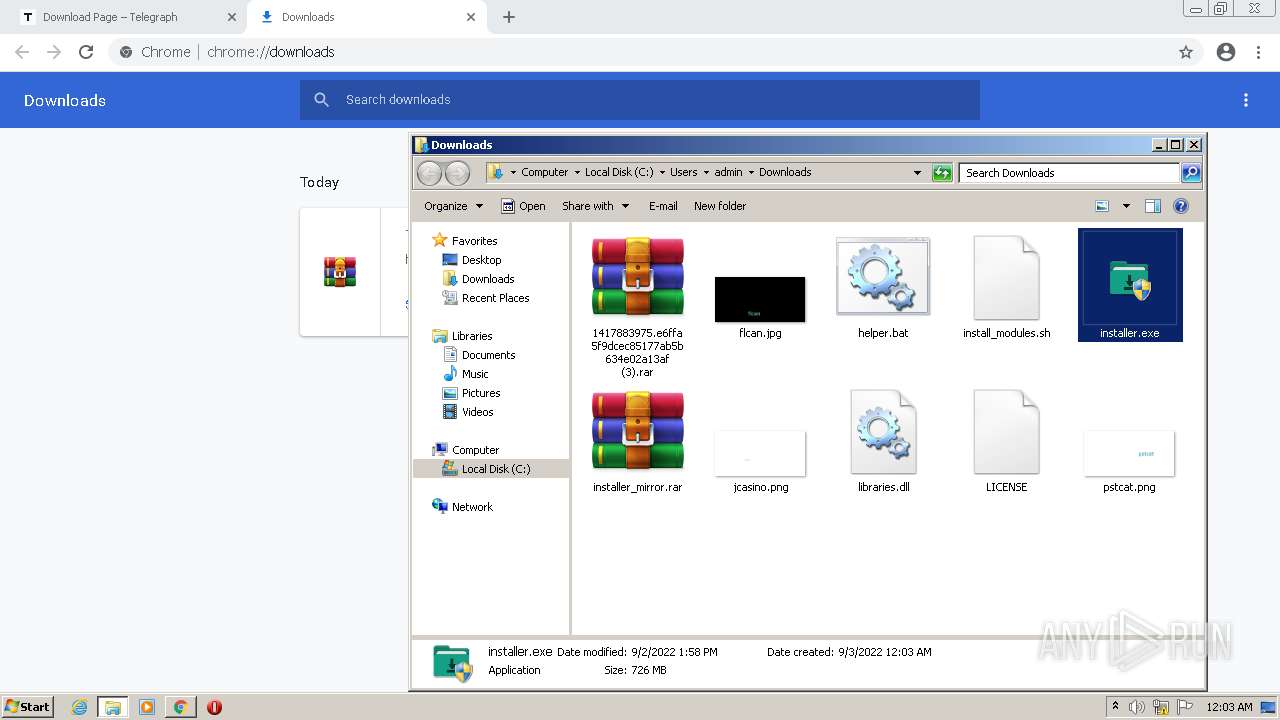Image resolution: width=1280 pixels, height=720 pixels.
Task: Click the Open toolbar button
Action: point(523,206)
